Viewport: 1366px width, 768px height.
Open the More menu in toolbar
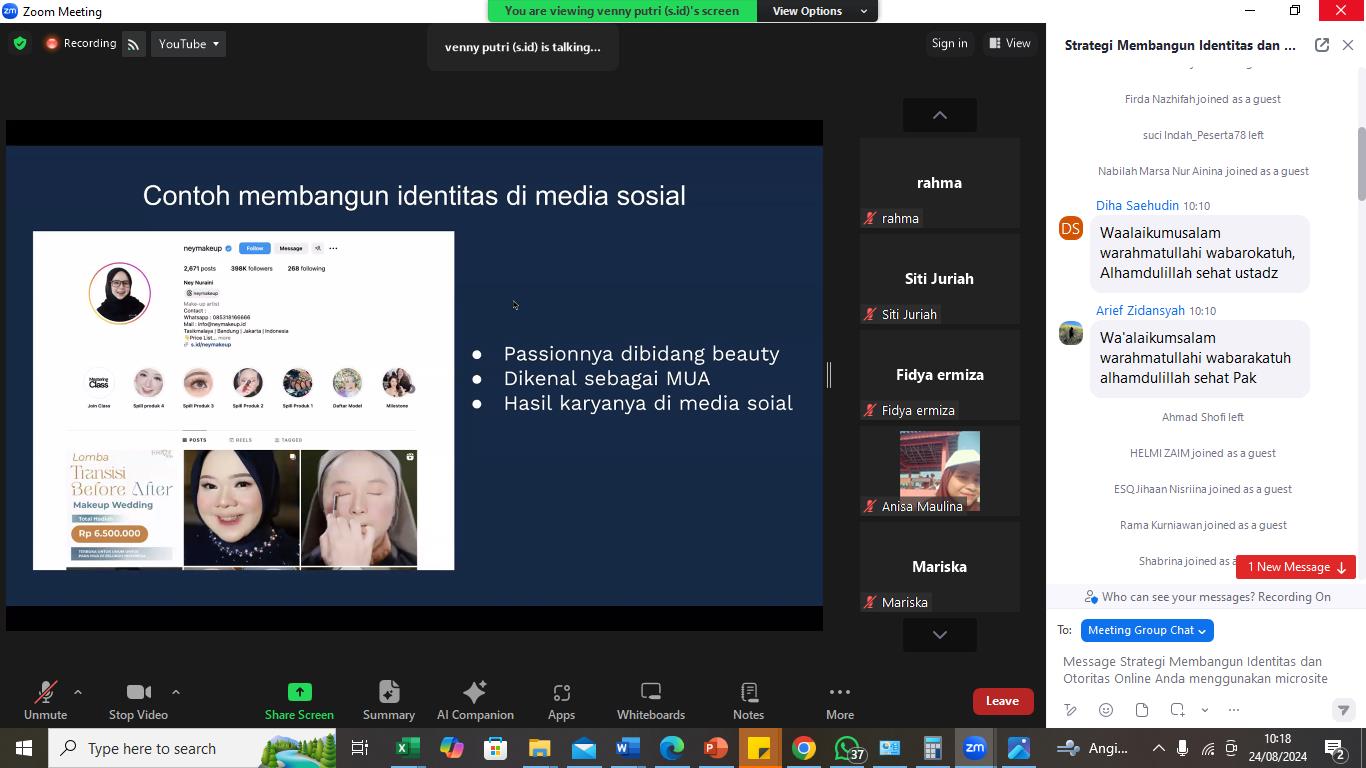coord(839,700)
